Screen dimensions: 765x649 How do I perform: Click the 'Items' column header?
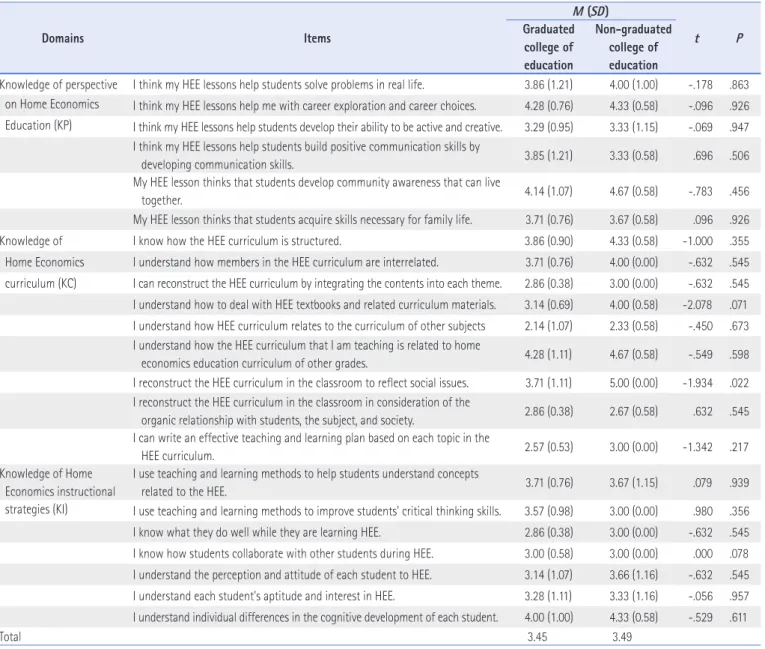click(317, 38)
